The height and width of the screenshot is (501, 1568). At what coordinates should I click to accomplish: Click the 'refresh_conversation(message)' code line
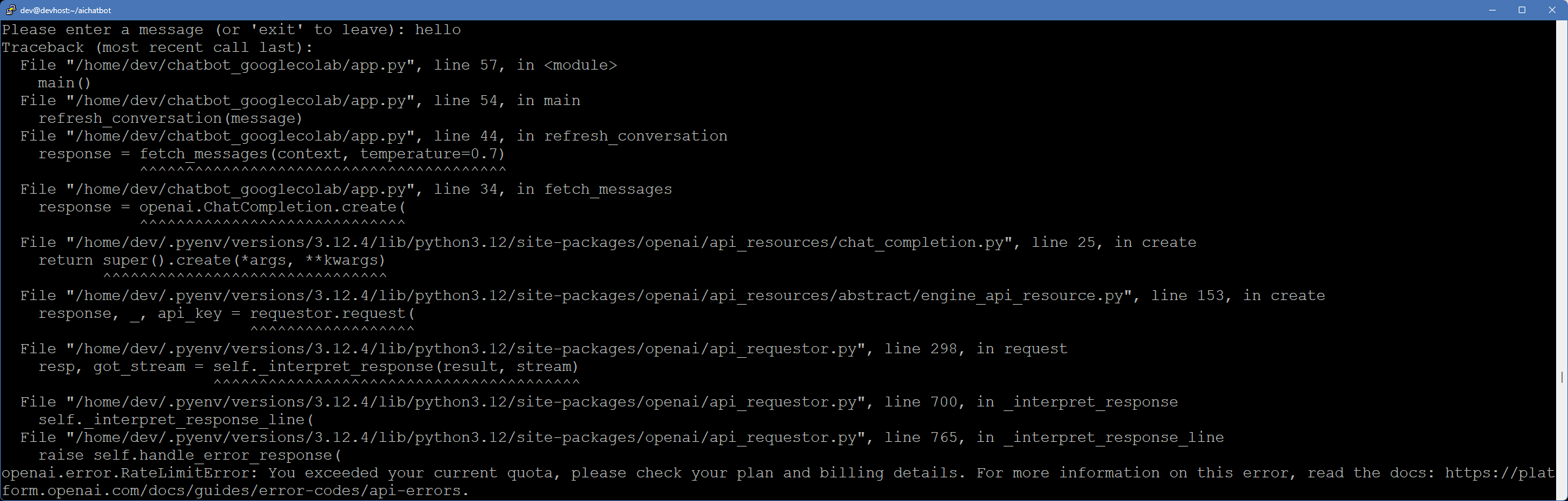tap(170, 118)
